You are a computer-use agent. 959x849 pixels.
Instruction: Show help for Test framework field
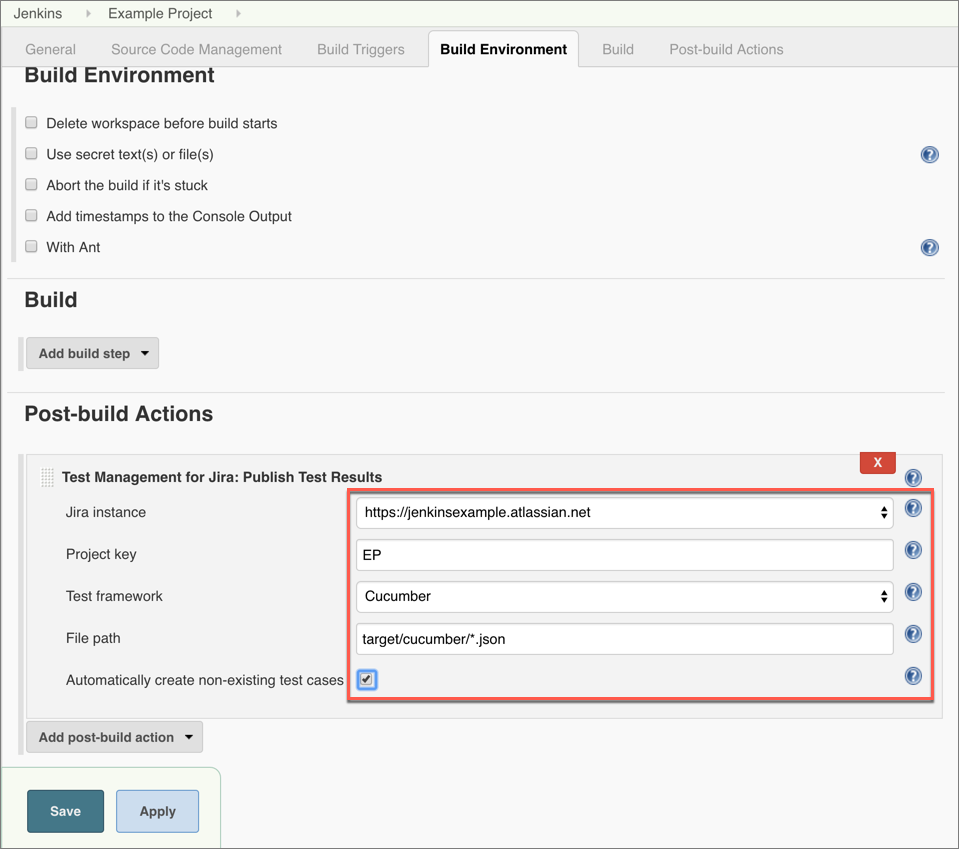913,592
